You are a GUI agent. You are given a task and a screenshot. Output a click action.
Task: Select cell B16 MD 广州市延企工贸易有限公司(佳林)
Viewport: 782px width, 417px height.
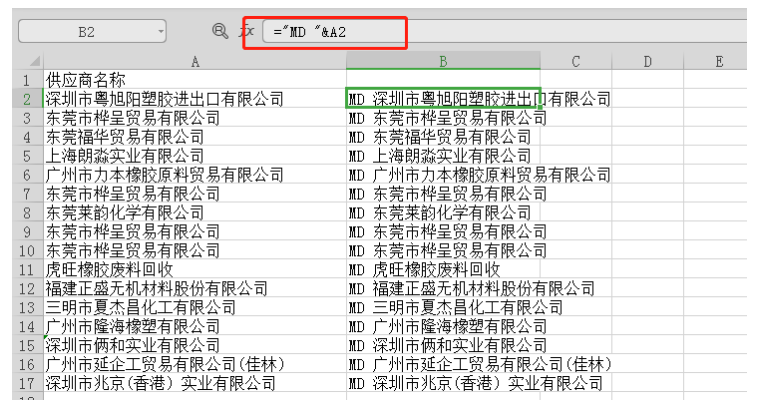[x=443, y=364]
